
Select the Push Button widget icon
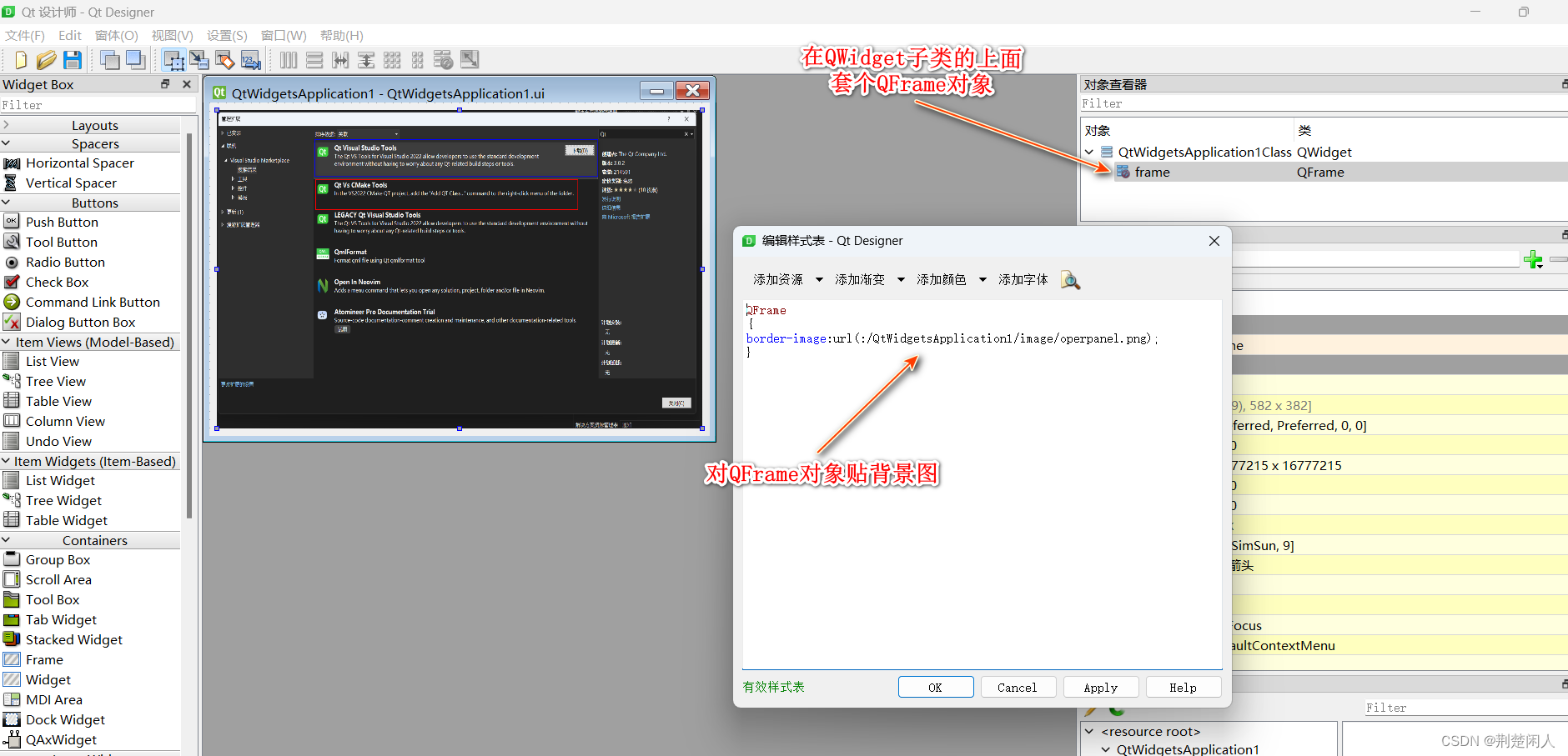tap(12, 222)
